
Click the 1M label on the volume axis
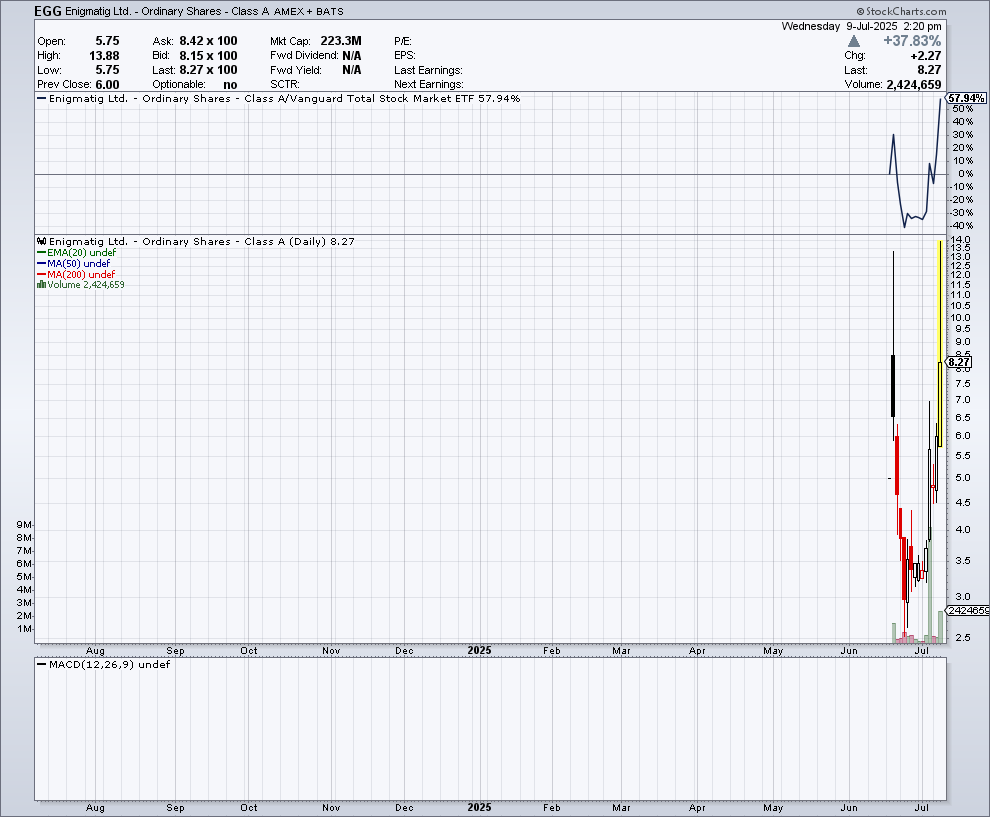tap(24, 629)
